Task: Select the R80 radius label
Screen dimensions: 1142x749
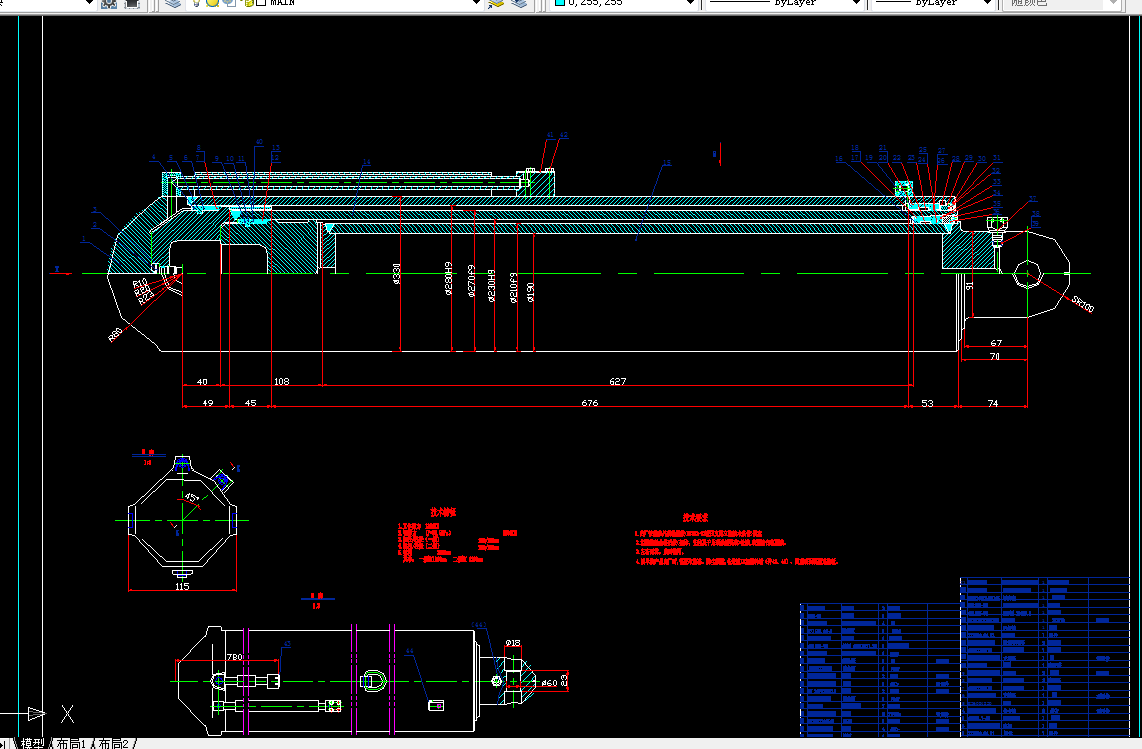Action: tap(116, 335)
